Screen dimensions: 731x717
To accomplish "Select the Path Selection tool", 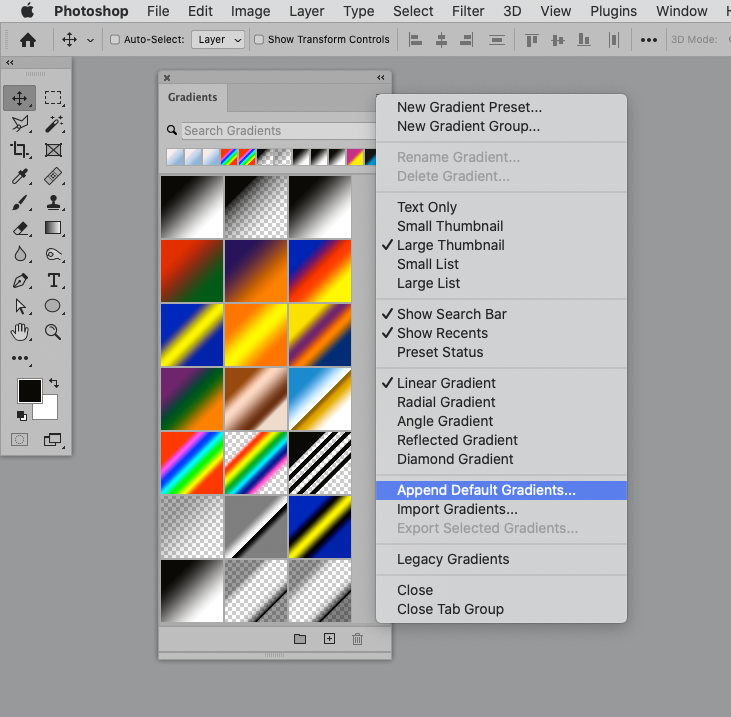I will [x=20, y=306].
